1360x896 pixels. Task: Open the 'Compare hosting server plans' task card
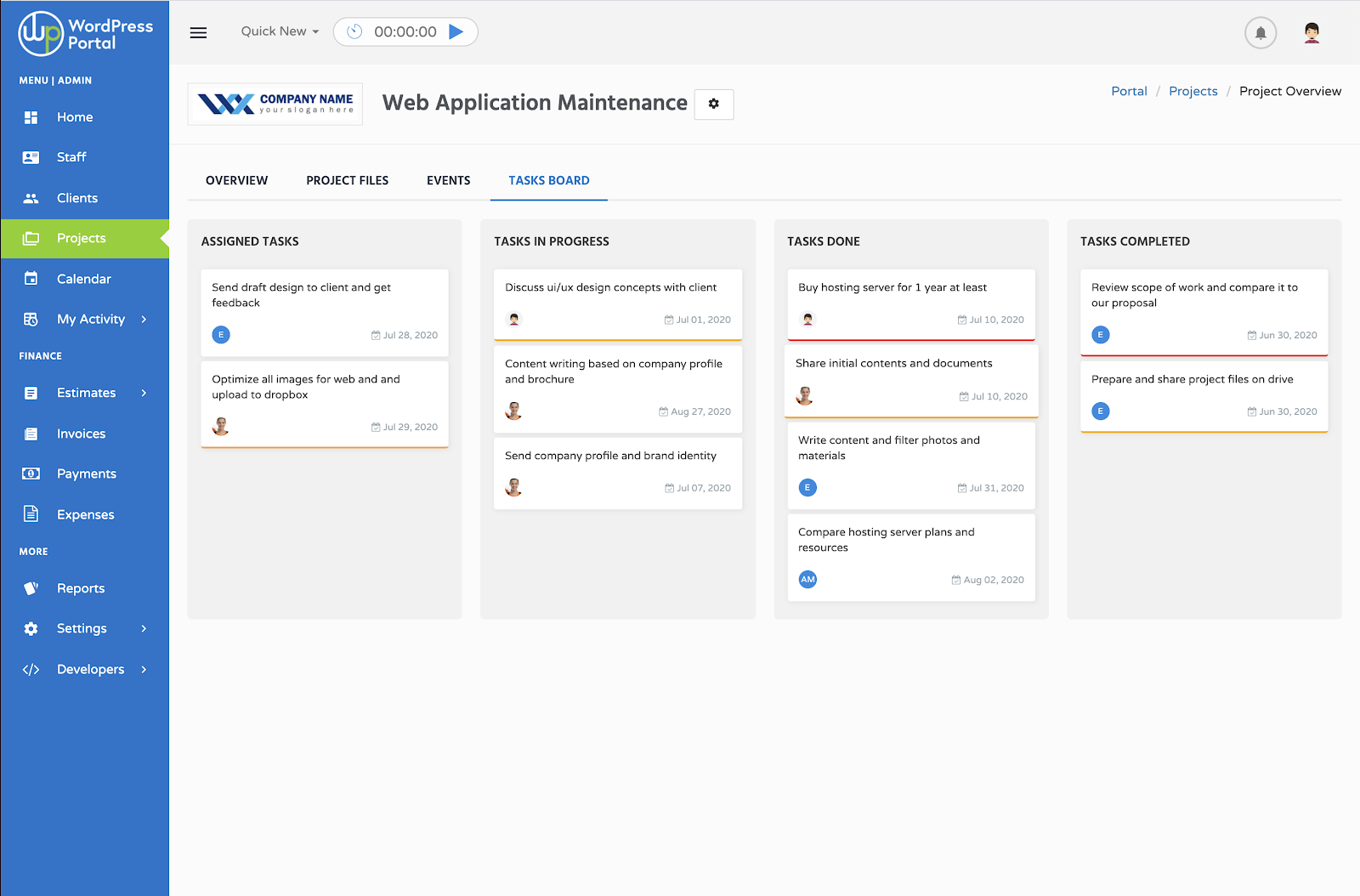910,556
